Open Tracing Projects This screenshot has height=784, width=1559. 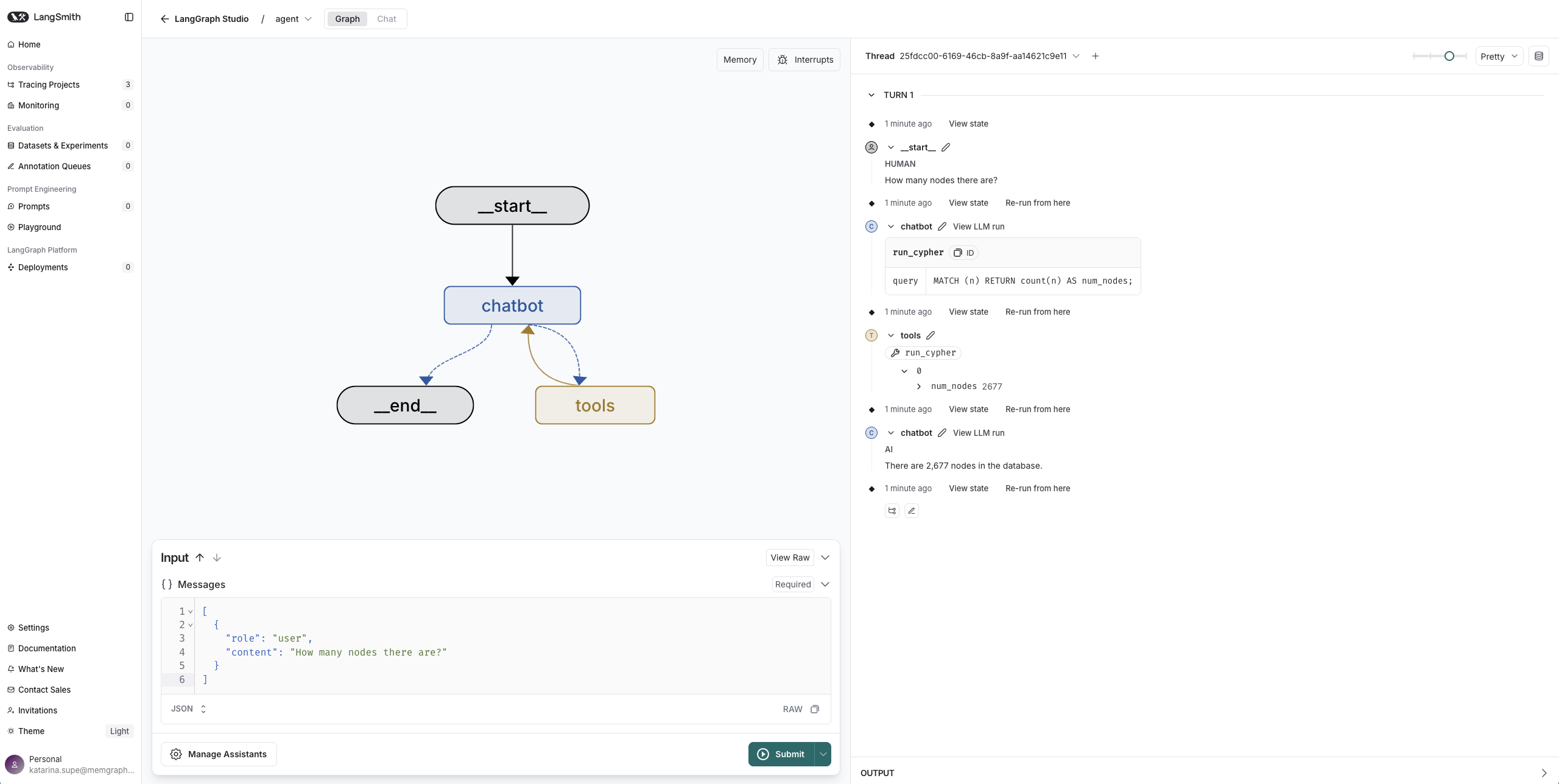[71, 85]
